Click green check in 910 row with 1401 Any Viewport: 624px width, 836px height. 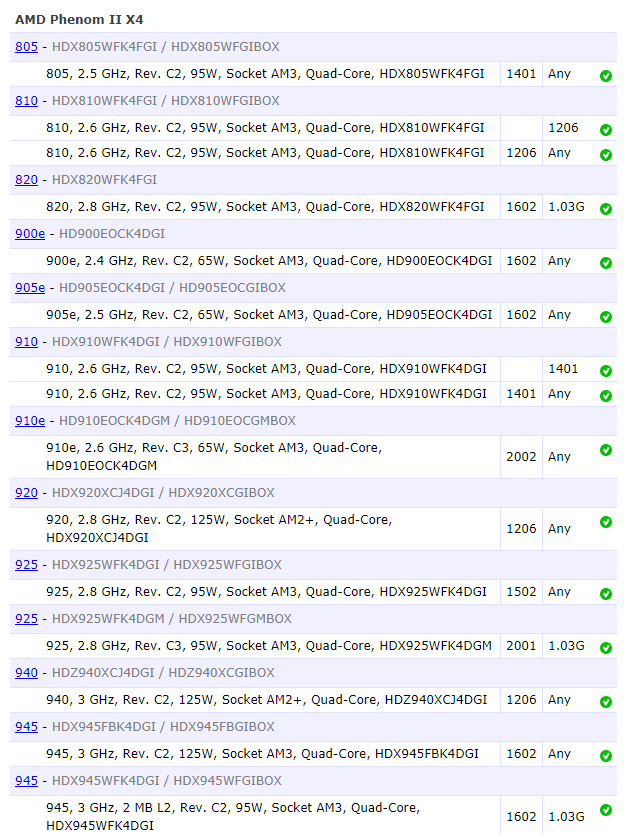pyautogui.click(x=606, y=396)
